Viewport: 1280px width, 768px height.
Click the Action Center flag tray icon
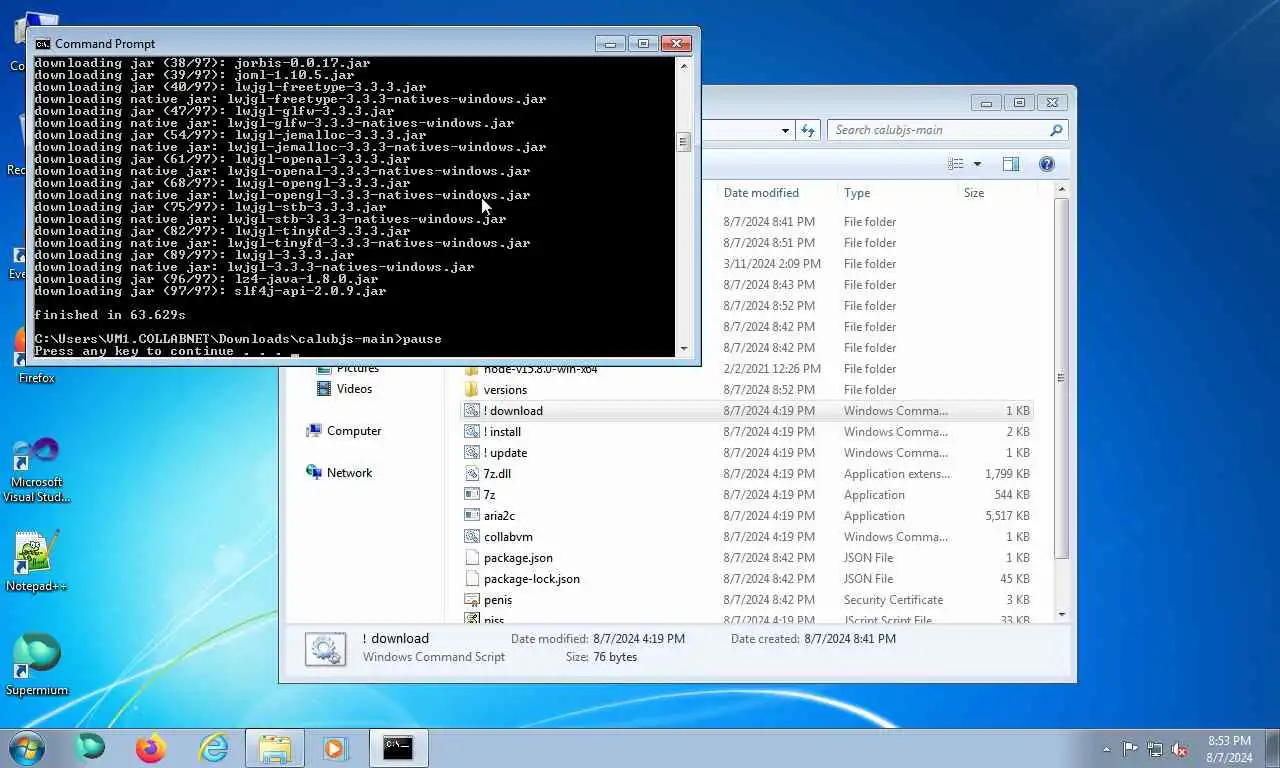[x=1131, y=748]
